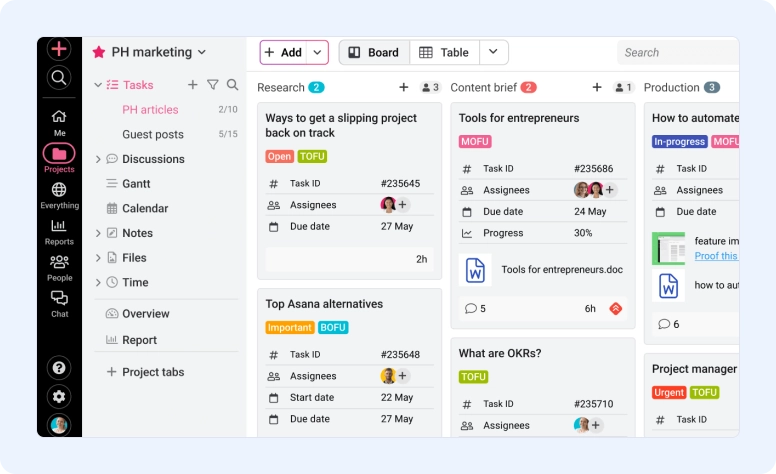
Task: Open the Add button dropdown arrow
Action: (318, 53)
